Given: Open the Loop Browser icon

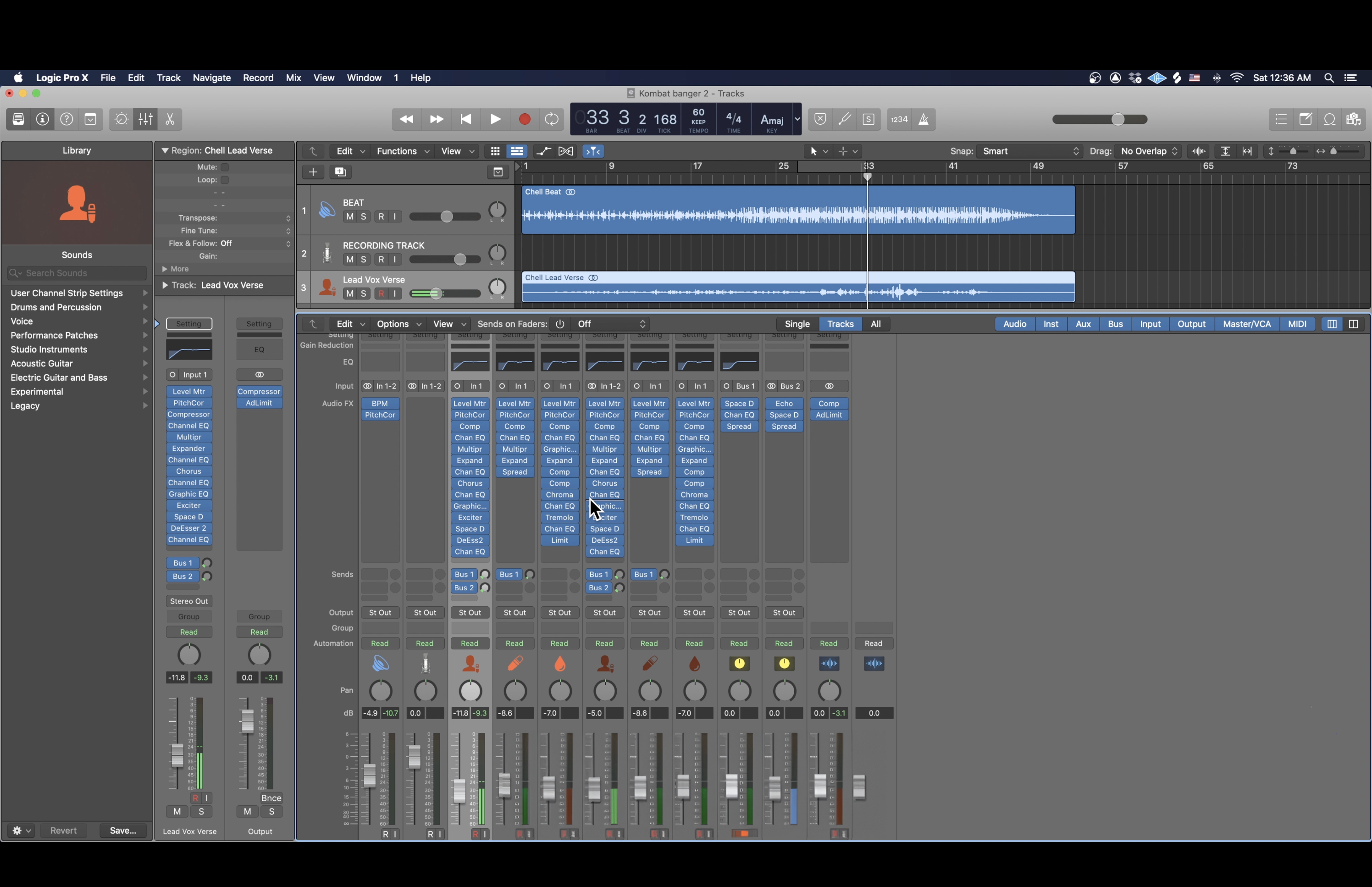Looking at the screenshot, I should pos(1329,119).
